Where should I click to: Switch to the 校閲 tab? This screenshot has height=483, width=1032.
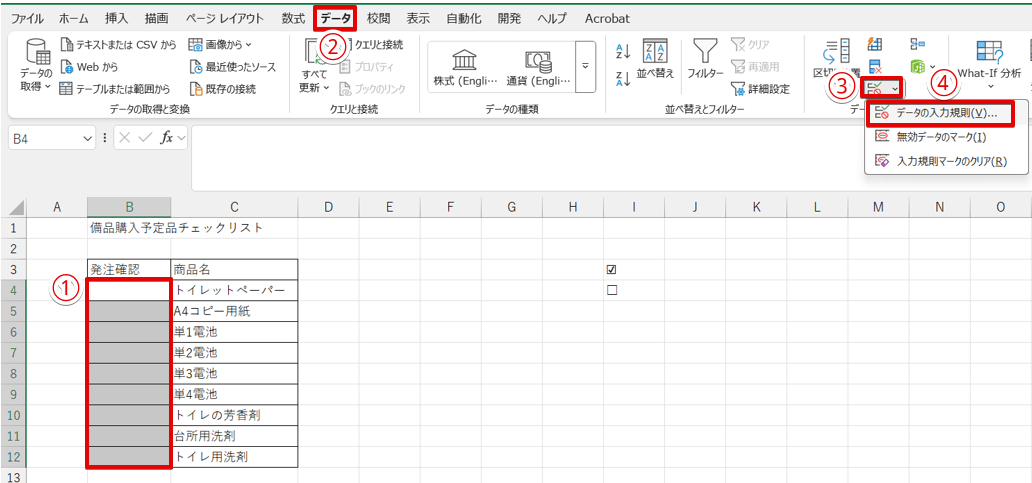[x=378, y=18]
